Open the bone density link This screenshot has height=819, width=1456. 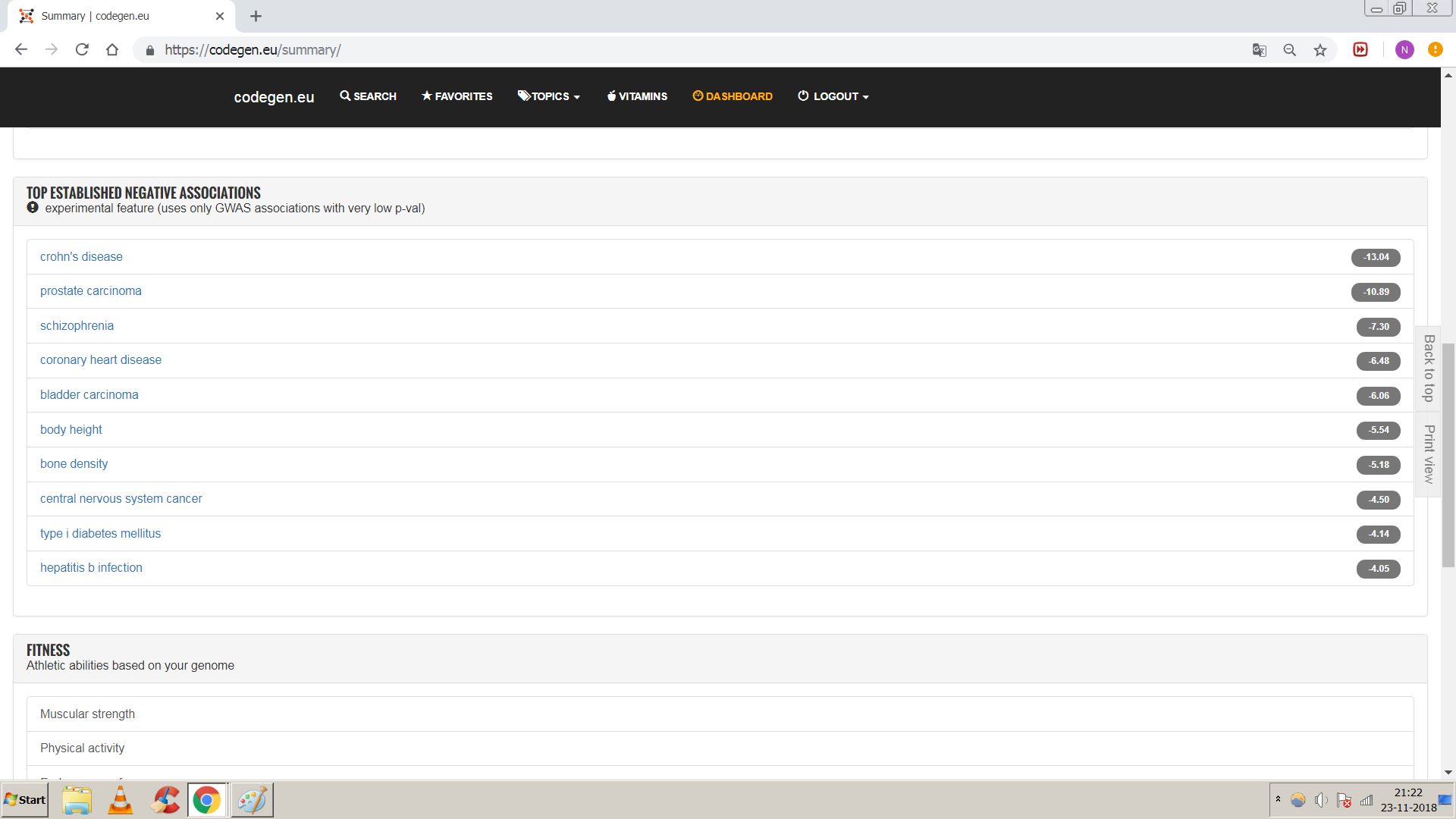tap(74, 464)
